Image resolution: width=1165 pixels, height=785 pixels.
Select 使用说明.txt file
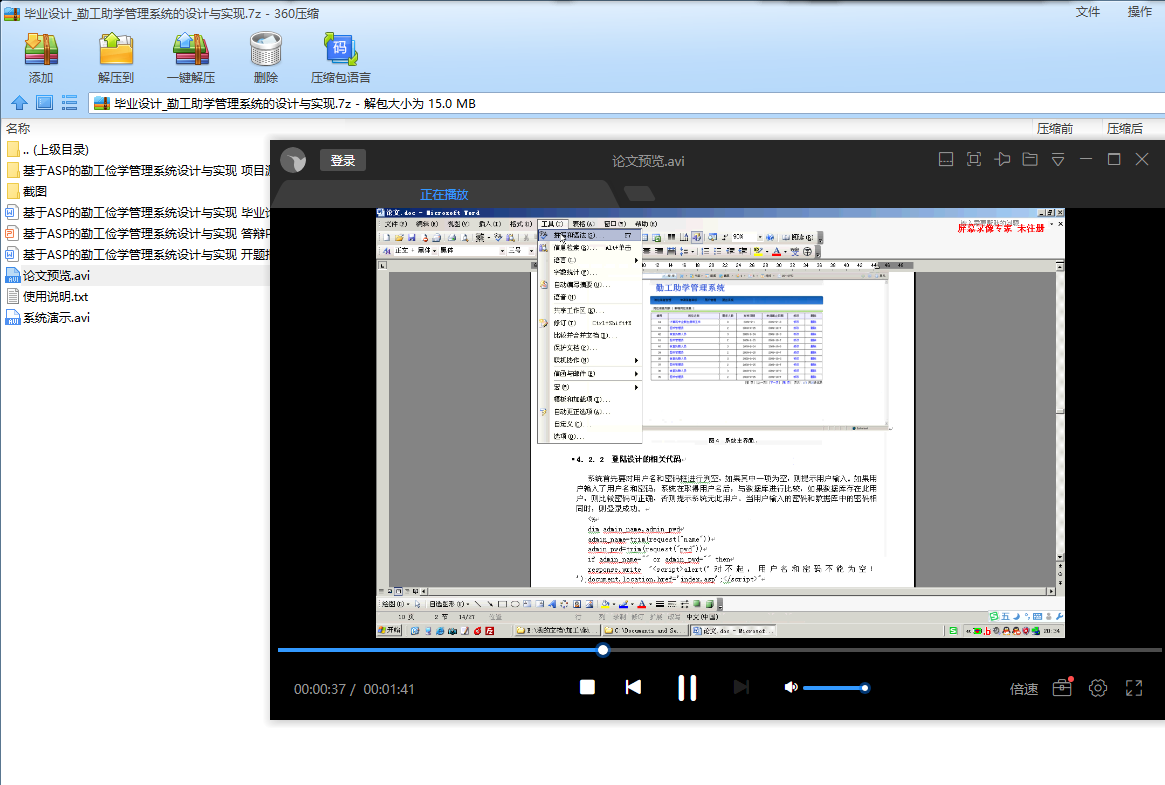point(48,296)
